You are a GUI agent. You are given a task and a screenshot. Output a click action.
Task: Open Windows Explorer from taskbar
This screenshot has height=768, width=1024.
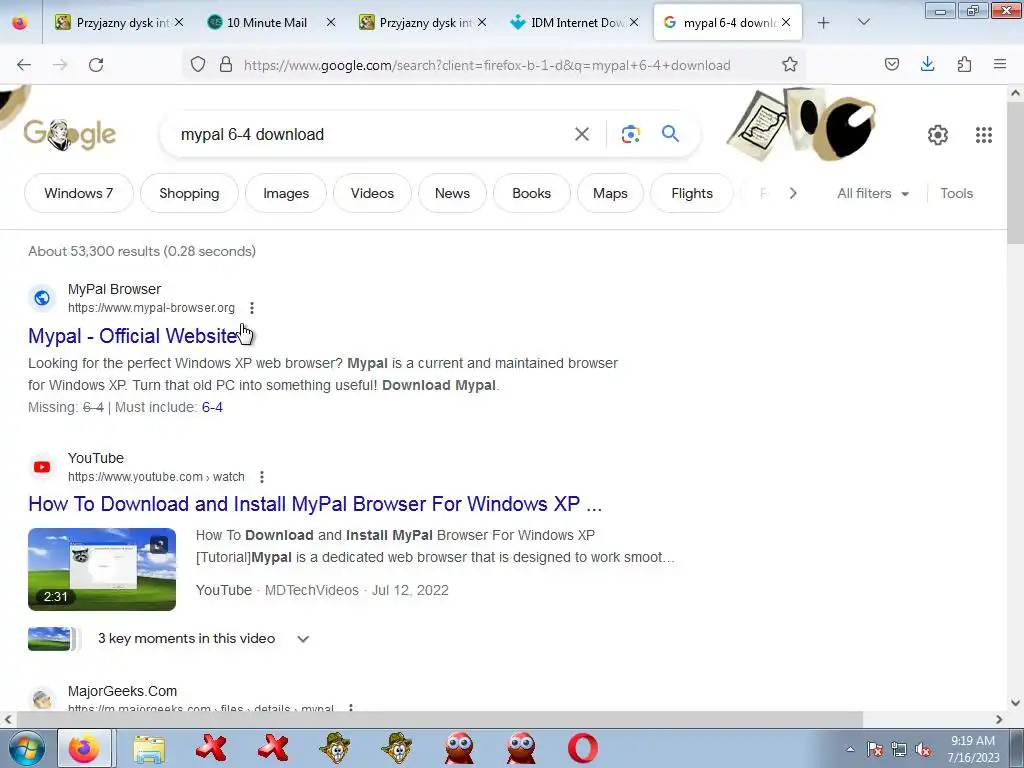pos(149,748)
